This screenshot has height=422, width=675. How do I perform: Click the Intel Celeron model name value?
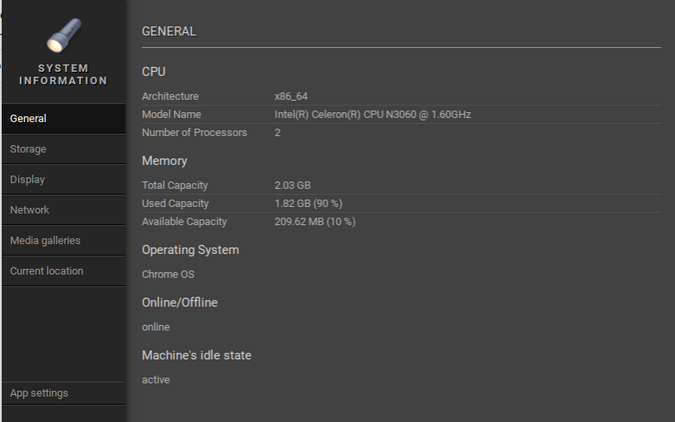pos(372,114)
